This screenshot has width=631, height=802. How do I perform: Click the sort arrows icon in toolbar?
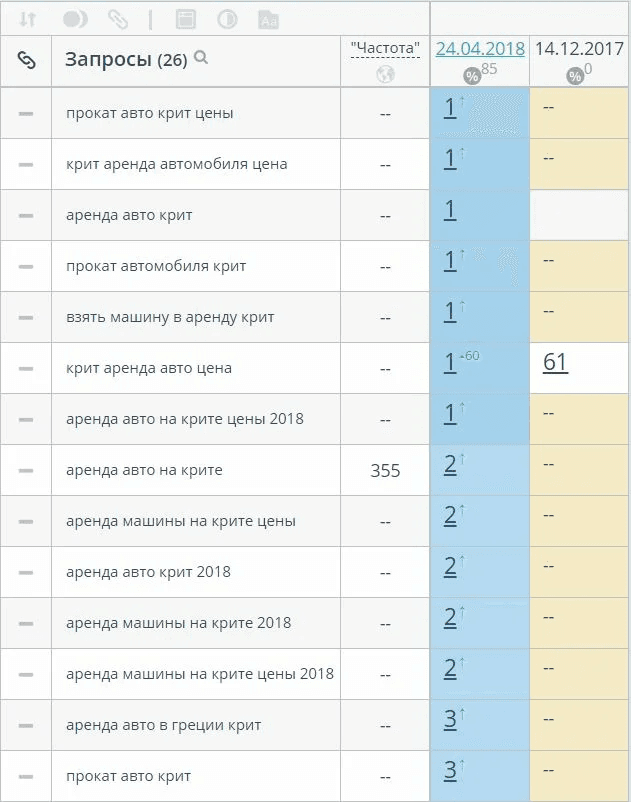coord(27,19)
